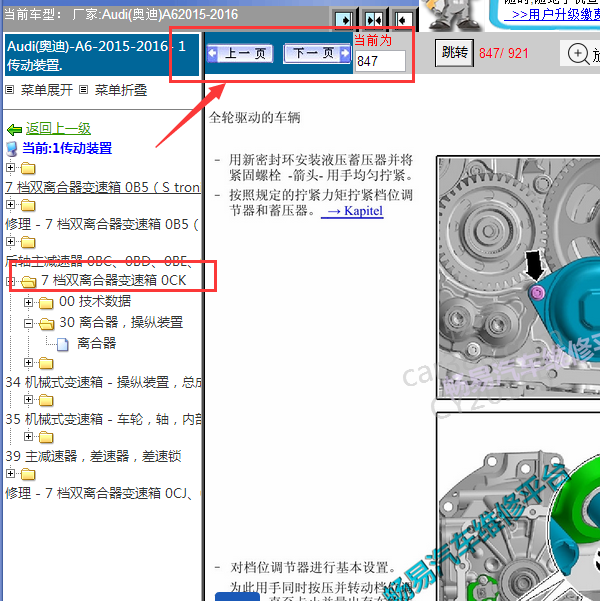Select 00 技术数据 tree item
The image size is (600, 601).
point(95,302)
